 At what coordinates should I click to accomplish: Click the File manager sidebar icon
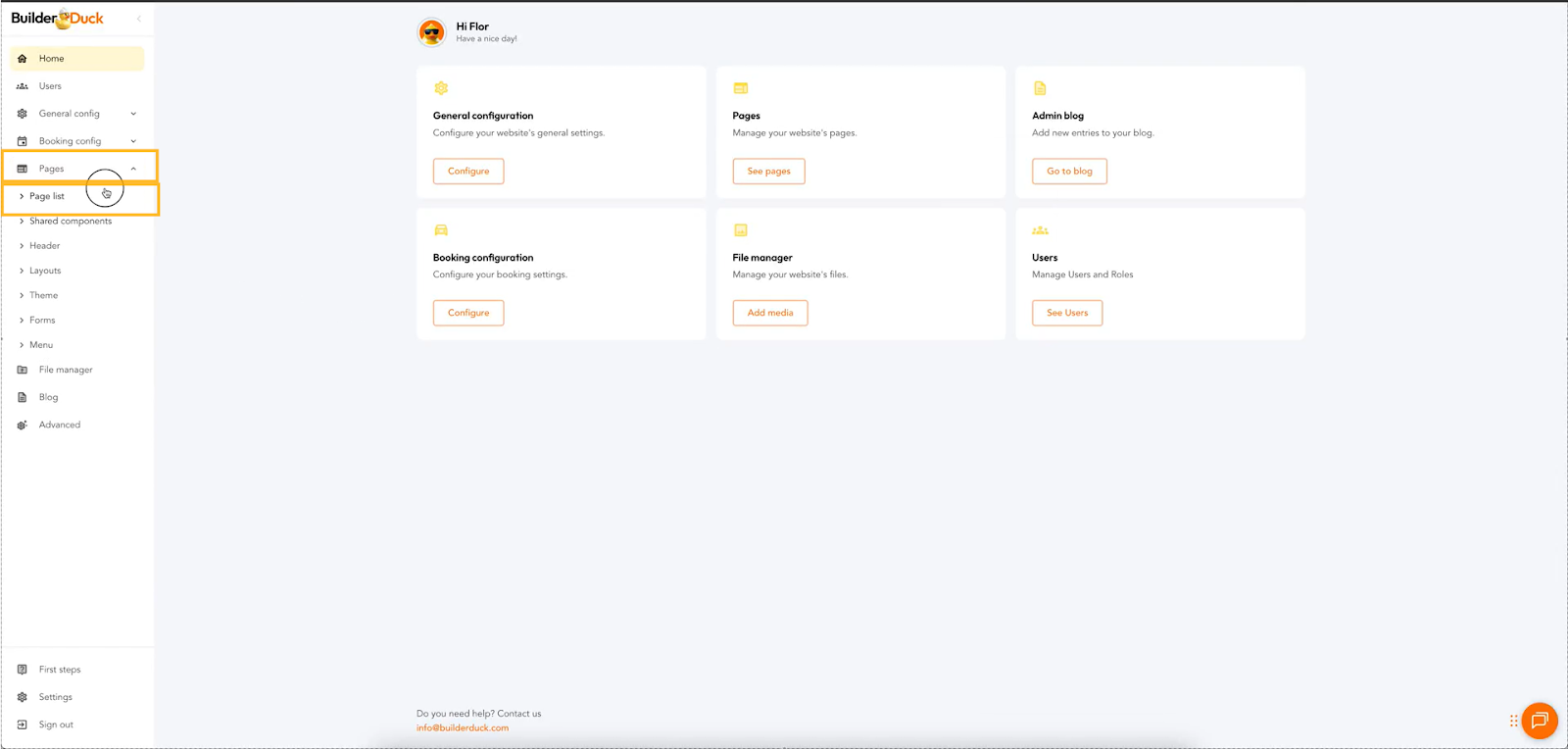click(23, 370)
